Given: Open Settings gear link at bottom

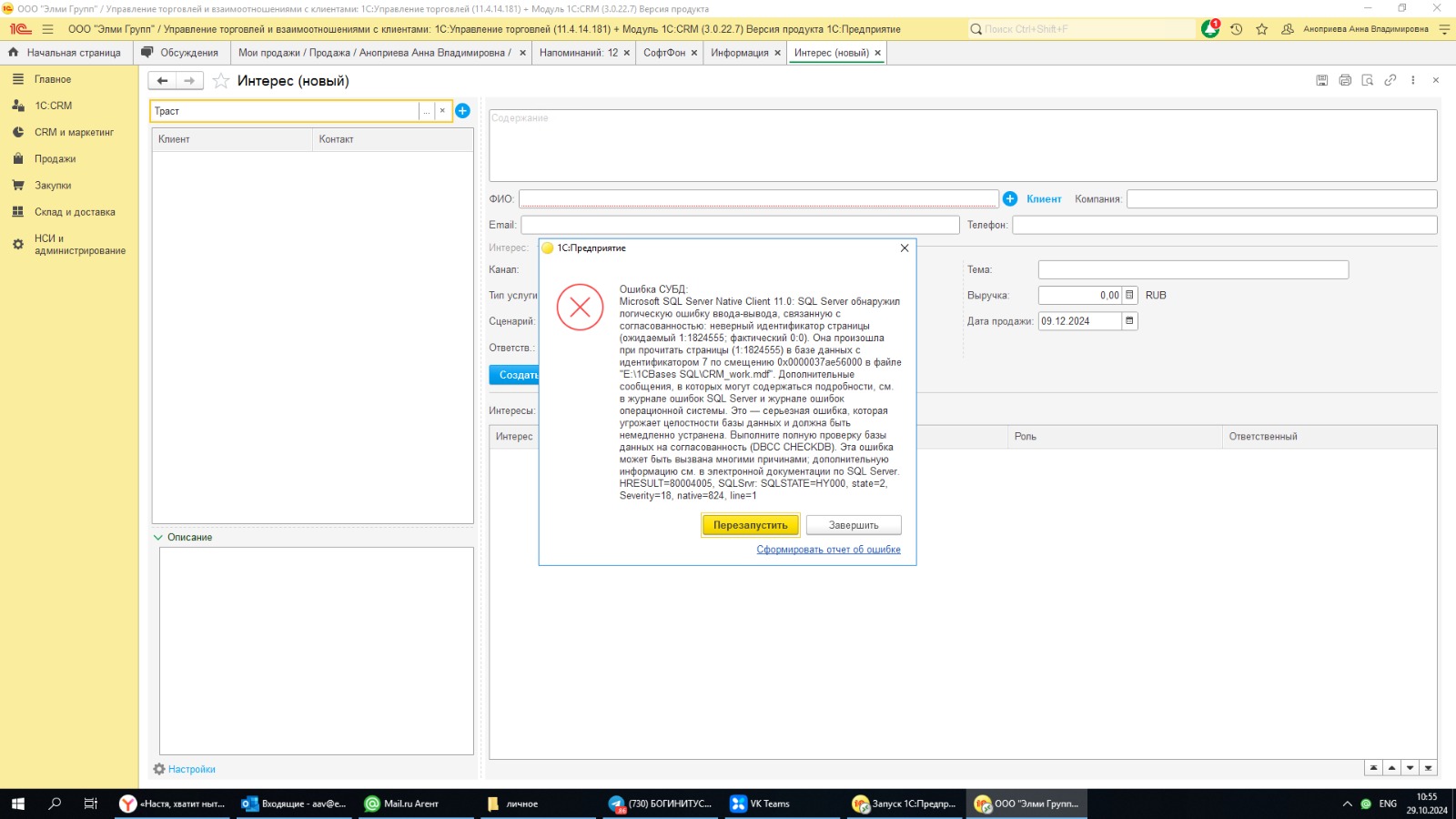Looking at the screenshot, I should 185,769.
